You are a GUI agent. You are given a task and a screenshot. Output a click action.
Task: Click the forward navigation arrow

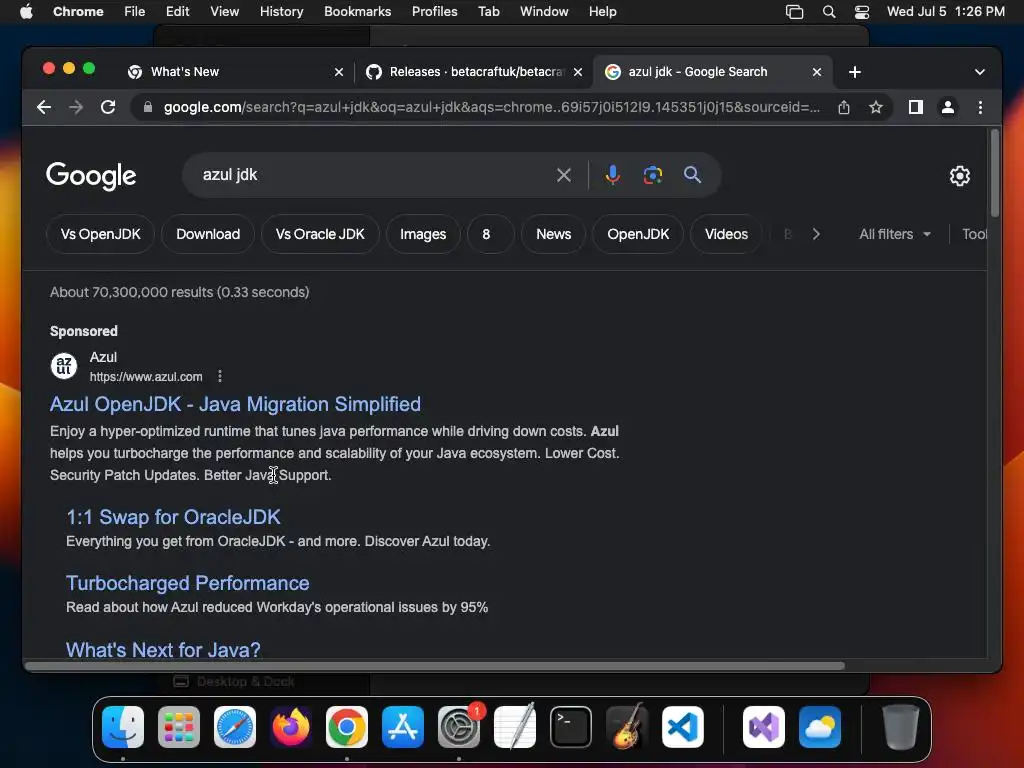pos(76,107)
